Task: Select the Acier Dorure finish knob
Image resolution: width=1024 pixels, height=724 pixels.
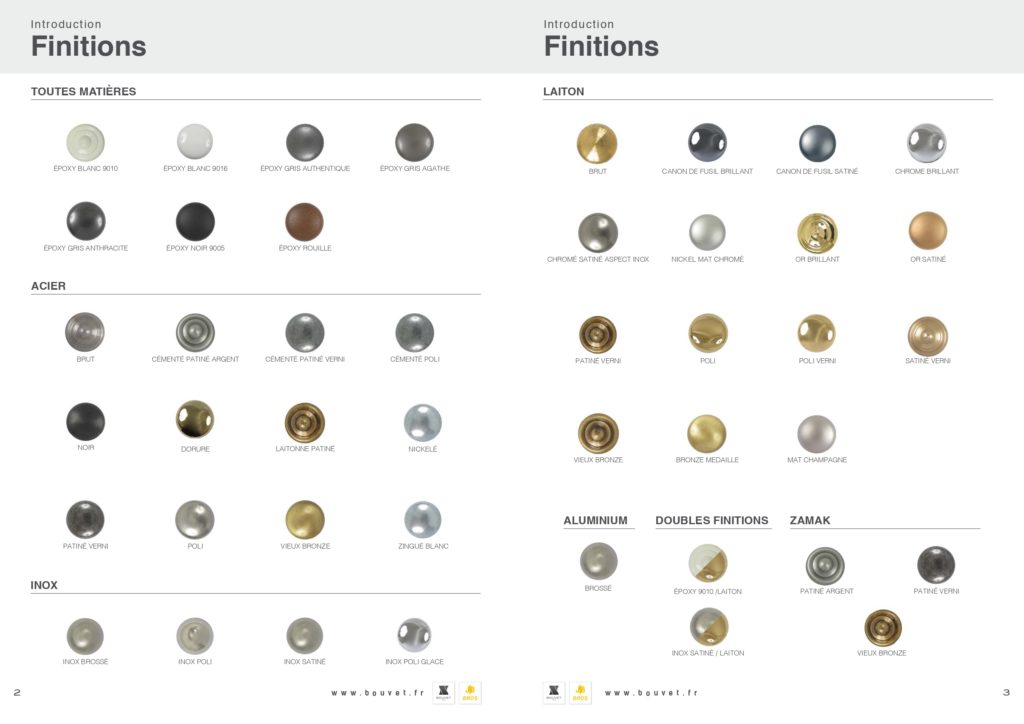Action: click(x=195, y=420)
